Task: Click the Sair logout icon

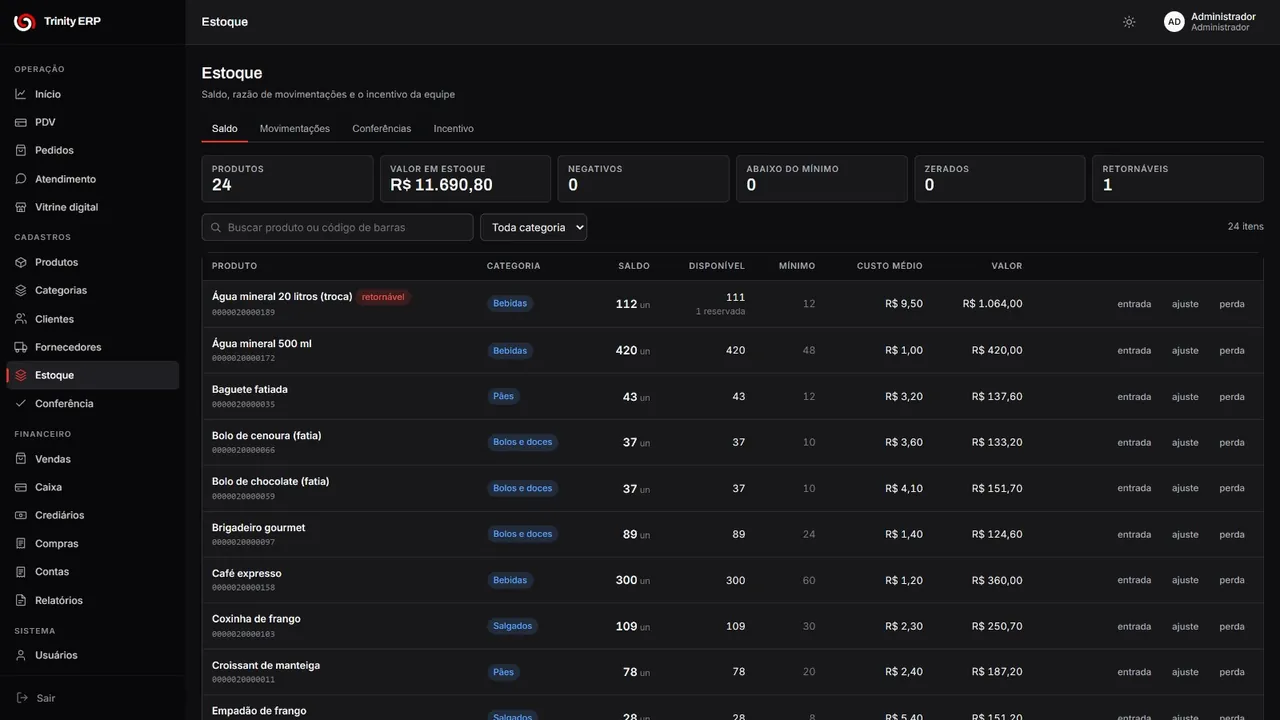Action: [x=22, y=698]
